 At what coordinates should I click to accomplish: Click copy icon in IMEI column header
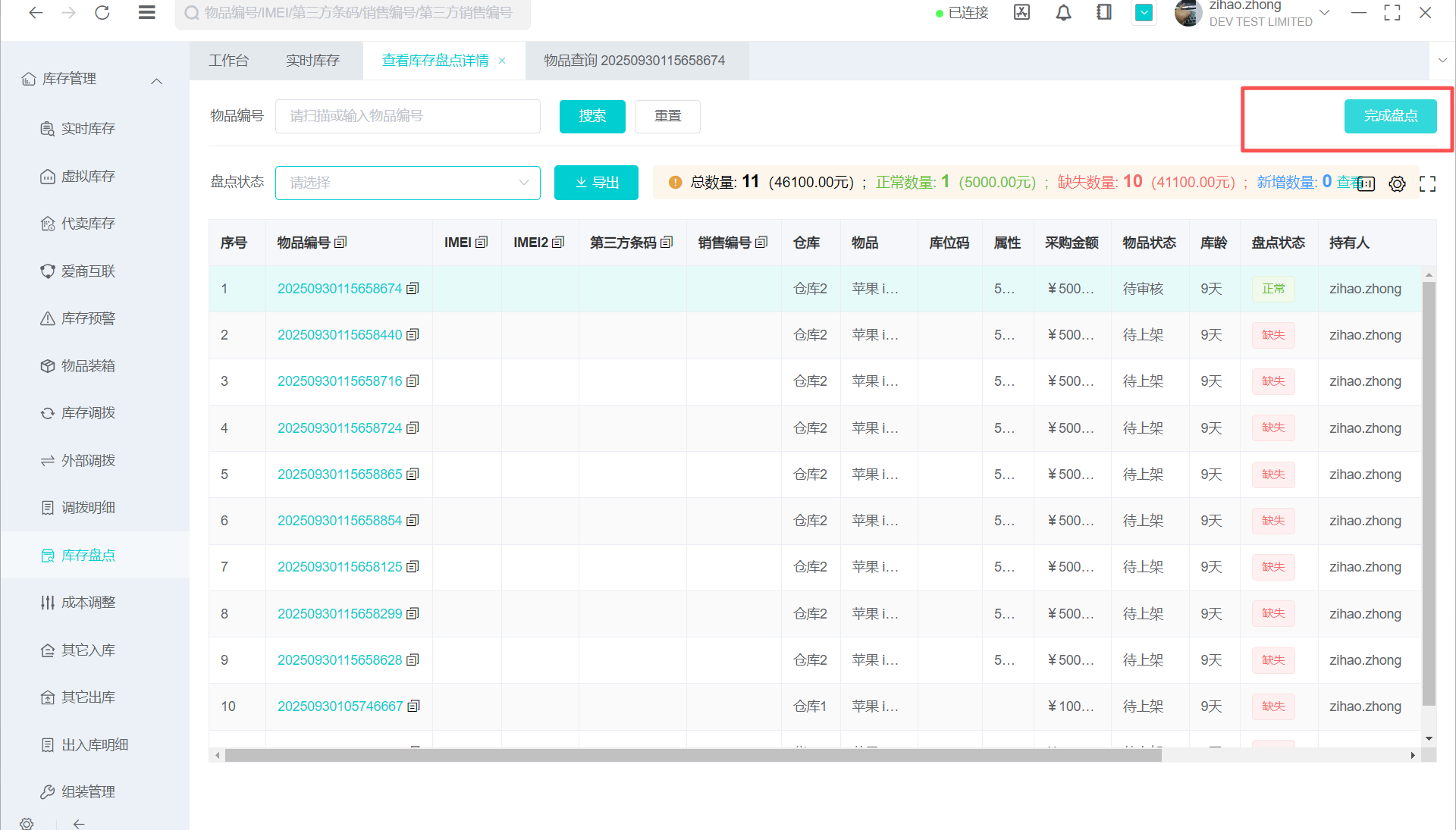[482, 243]
